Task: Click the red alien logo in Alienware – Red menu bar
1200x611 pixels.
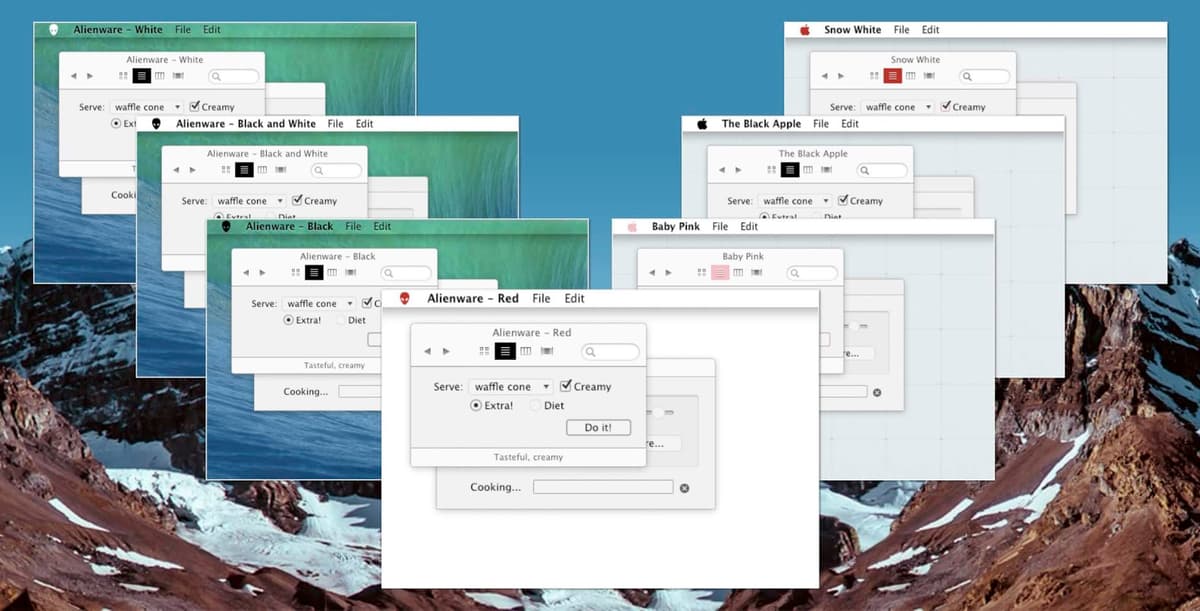Action: pyautogui.click(x=404, y=299)
